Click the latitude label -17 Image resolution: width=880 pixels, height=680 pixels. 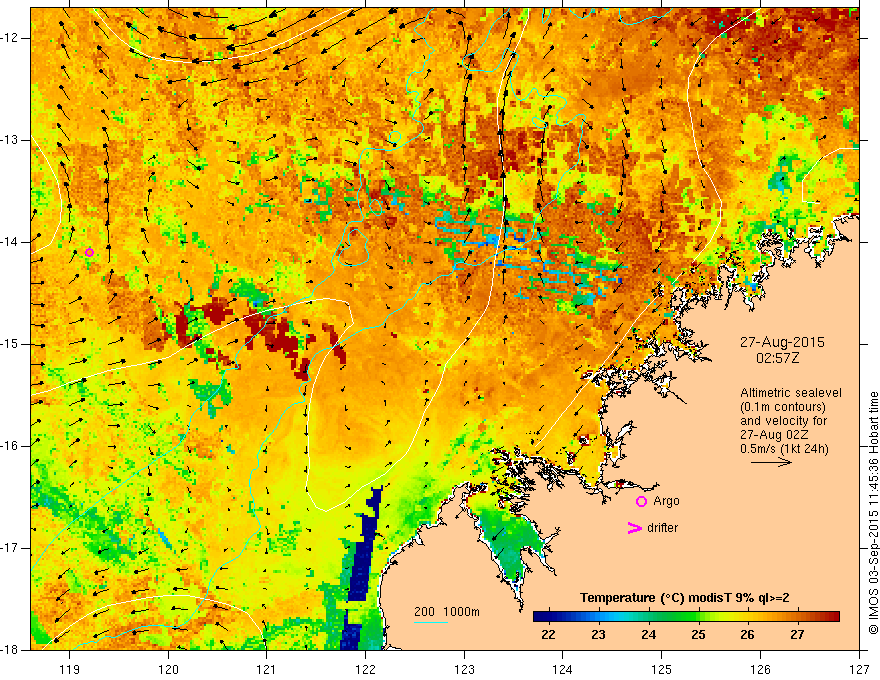point(11,548)
